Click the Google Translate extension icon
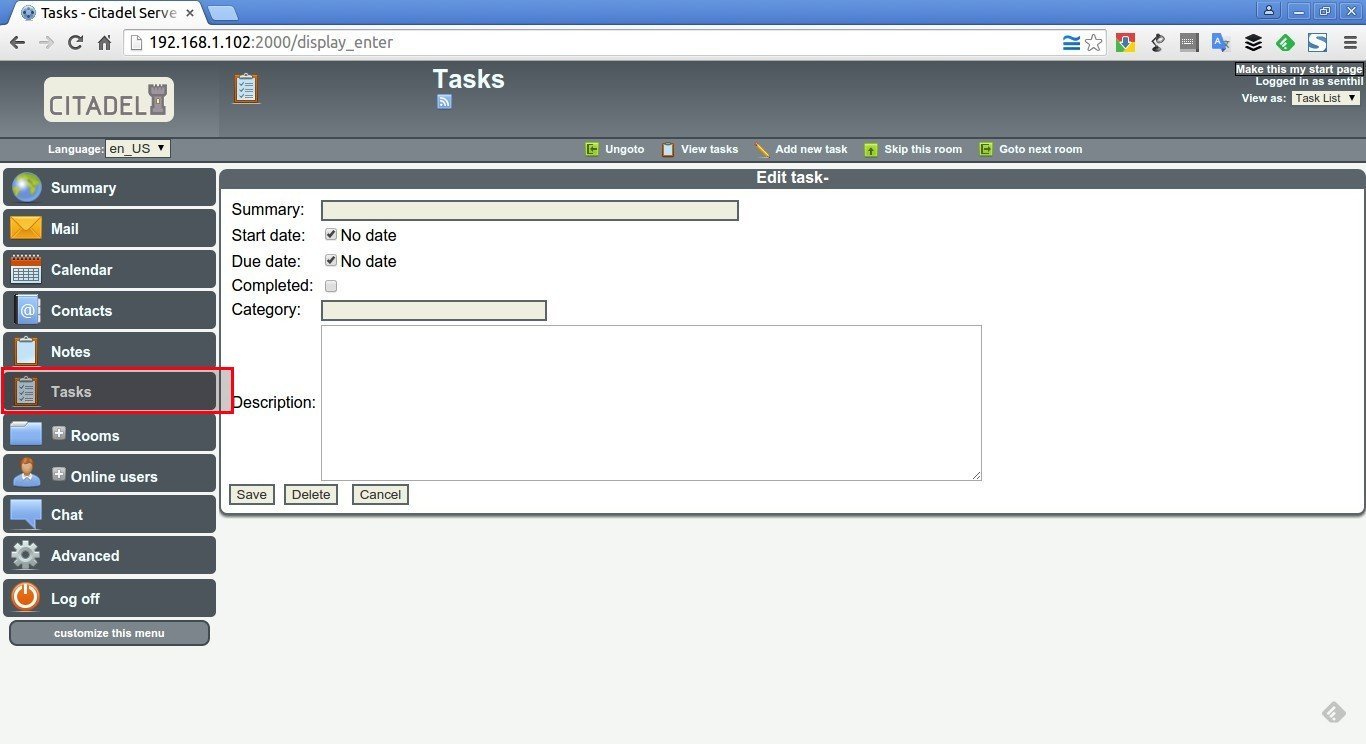The height and width of the screenshot is (744, 1366). coord(1221,42)
